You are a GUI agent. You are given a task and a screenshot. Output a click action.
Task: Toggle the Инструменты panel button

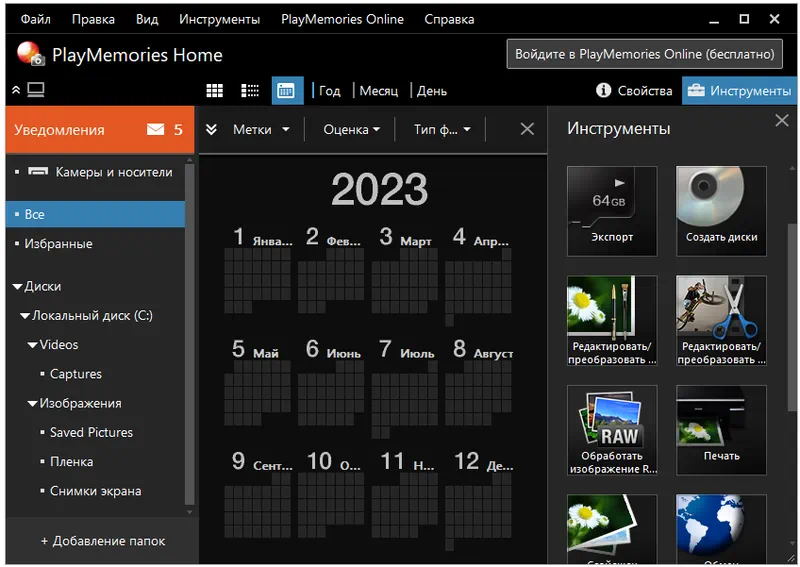point(739,91)
